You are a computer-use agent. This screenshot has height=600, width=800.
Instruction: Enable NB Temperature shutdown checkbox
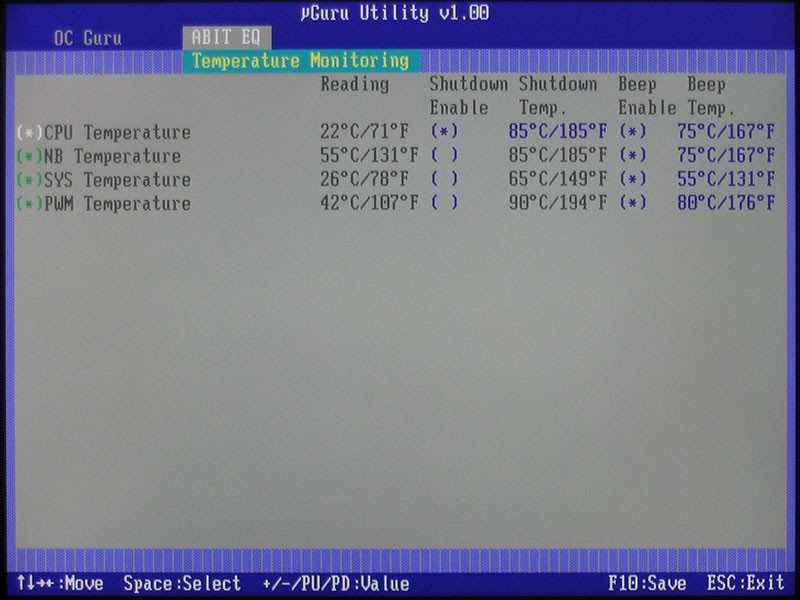444,155
